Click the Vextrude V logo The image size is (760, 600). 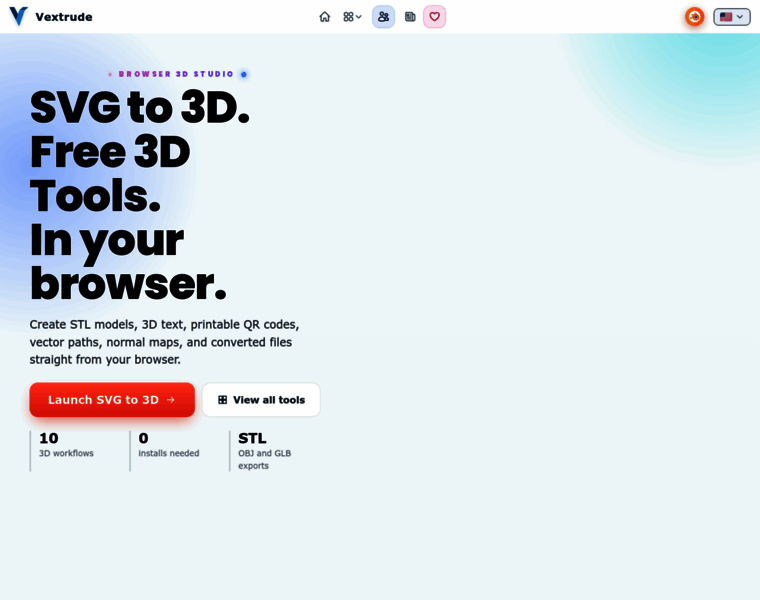(x=19, y=16)
